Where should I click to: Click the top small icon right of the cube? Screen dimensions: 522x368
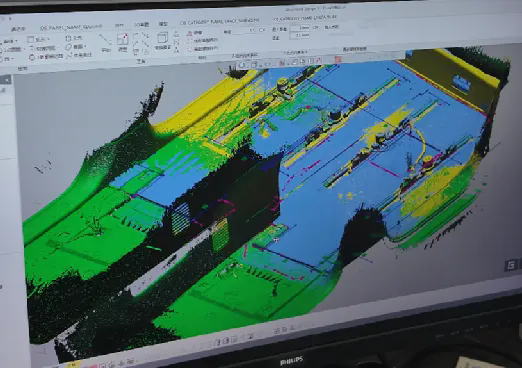point(177,34)
